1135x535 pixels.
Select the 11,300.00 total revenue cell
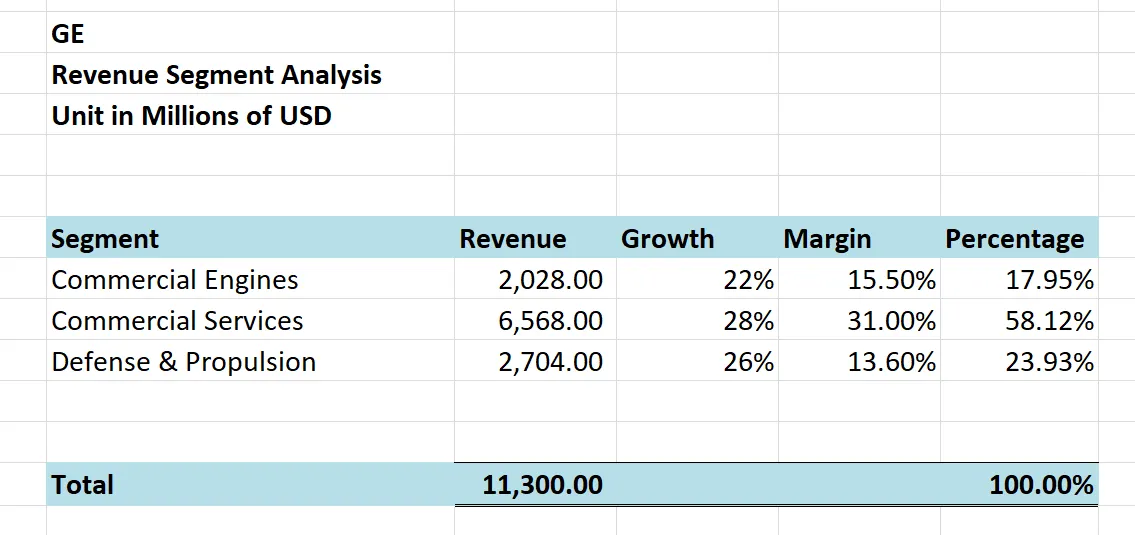(542, 485)
